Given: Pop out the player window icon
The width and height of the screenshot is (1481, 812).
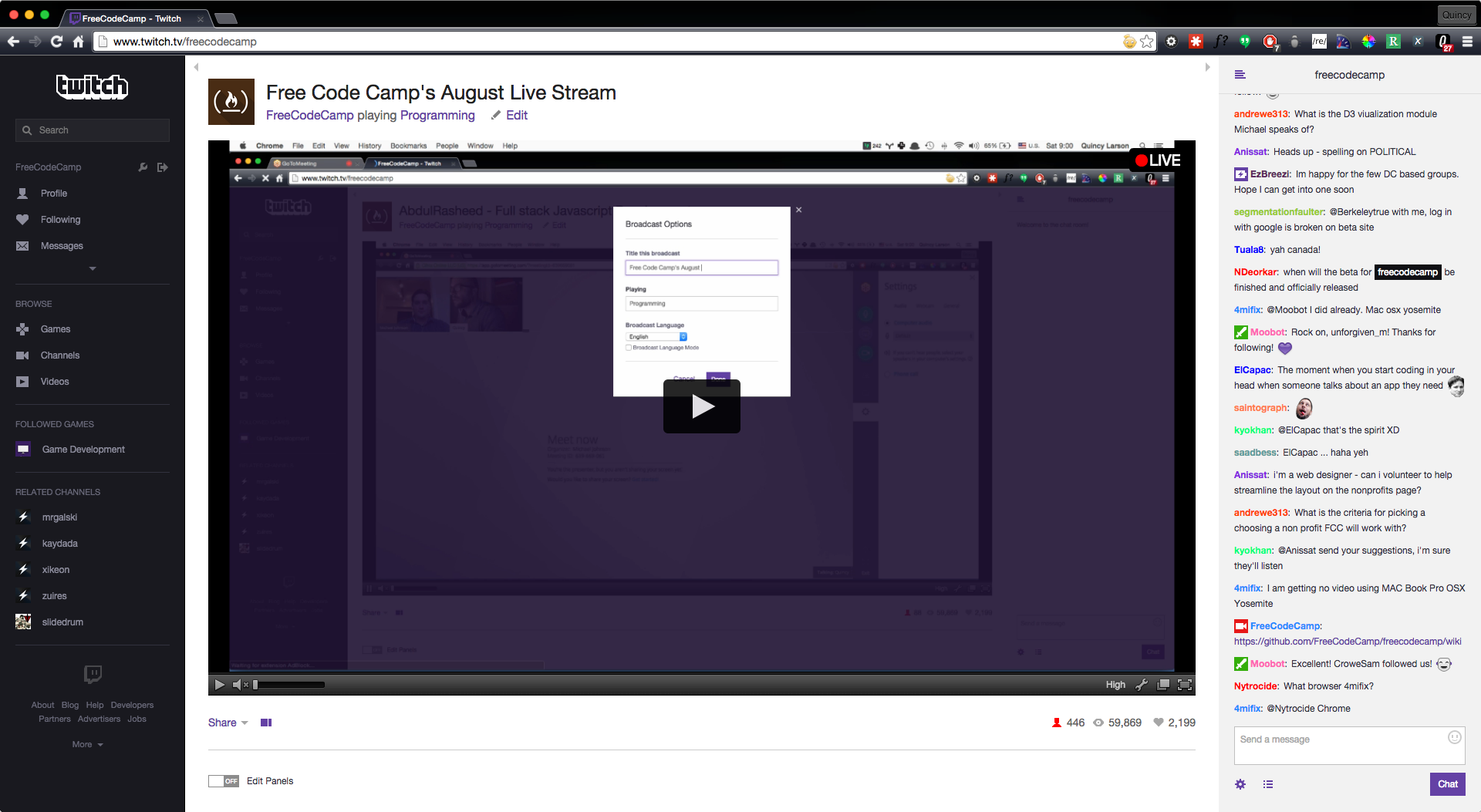Looking at the screenshot, I should point(1163,685).
